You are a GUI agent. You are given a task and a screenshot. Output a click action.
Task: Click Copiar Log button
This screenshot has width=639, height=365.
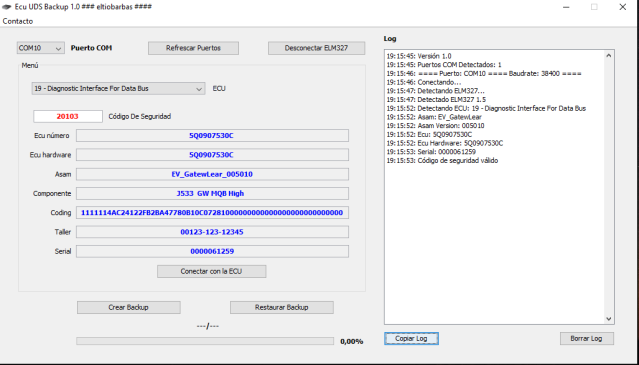pos(411,339)
